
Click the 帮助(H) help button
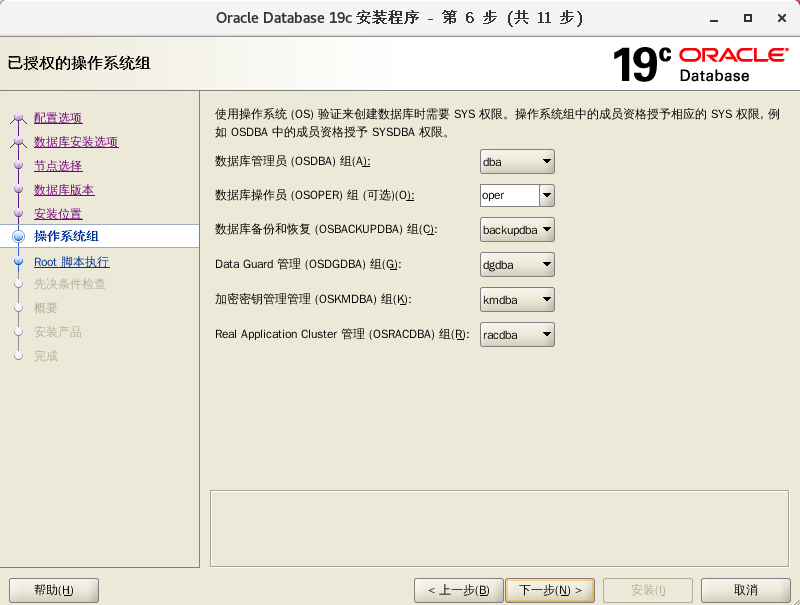[x=54, y=590]
